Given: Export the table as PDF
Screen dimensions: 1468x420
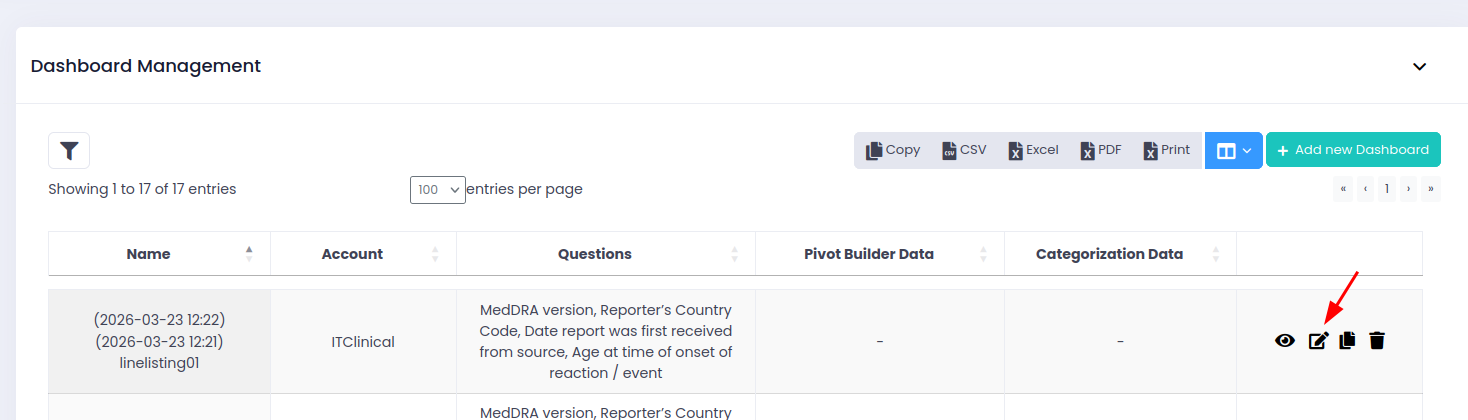Looking at the screenshot, I should (1101, 150).
